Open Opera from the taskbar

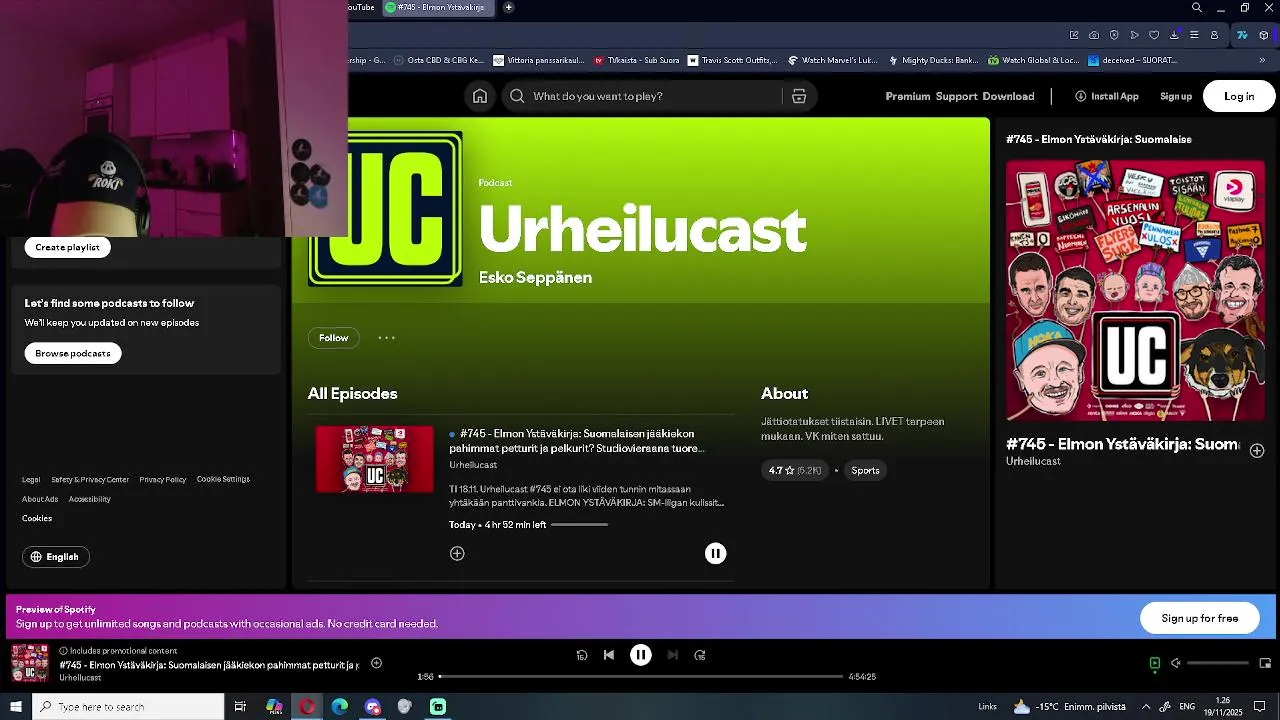click(307, 707)
